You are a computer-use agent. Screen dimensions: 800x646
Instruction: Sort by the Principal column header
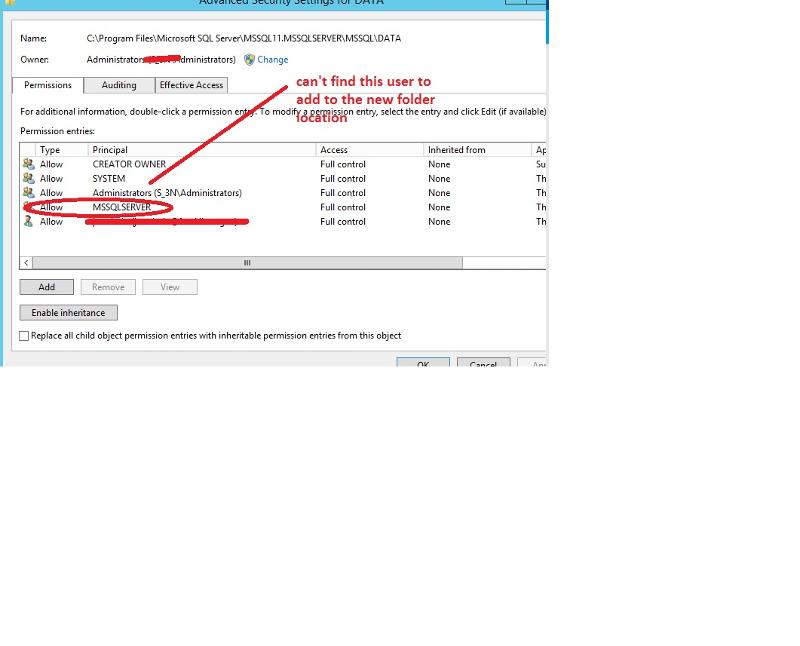tap(202, 150)
